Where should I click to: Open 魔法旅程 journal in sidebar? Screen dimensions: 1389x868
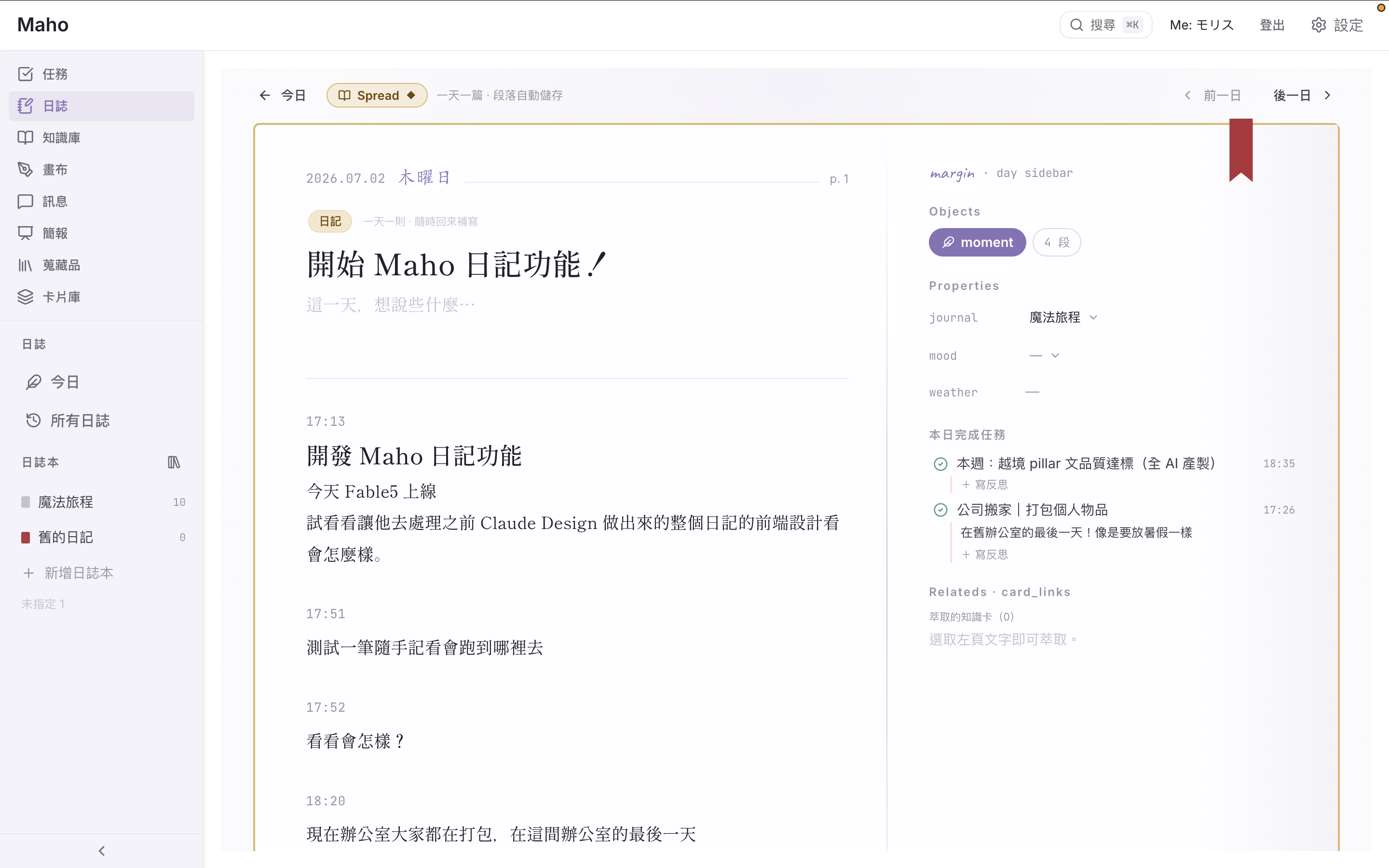(x=102, y=502)
